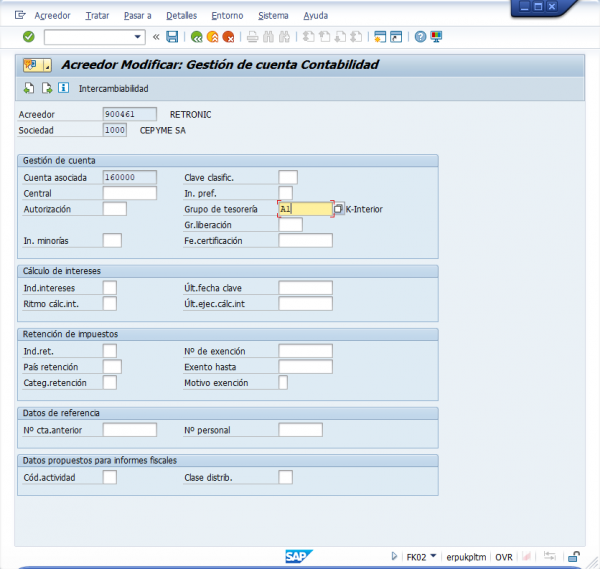Toggle the In. pref. checkbox

tap(286, 193)
